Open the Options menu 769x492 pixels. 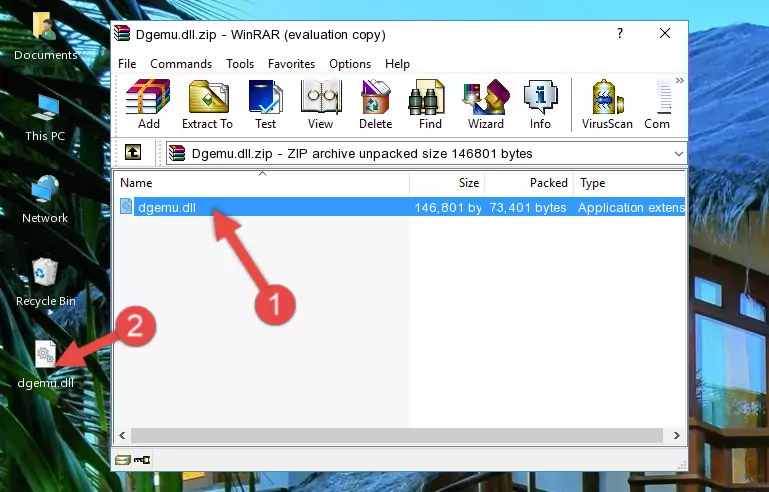pyautogui.click(x=350, y=64)
